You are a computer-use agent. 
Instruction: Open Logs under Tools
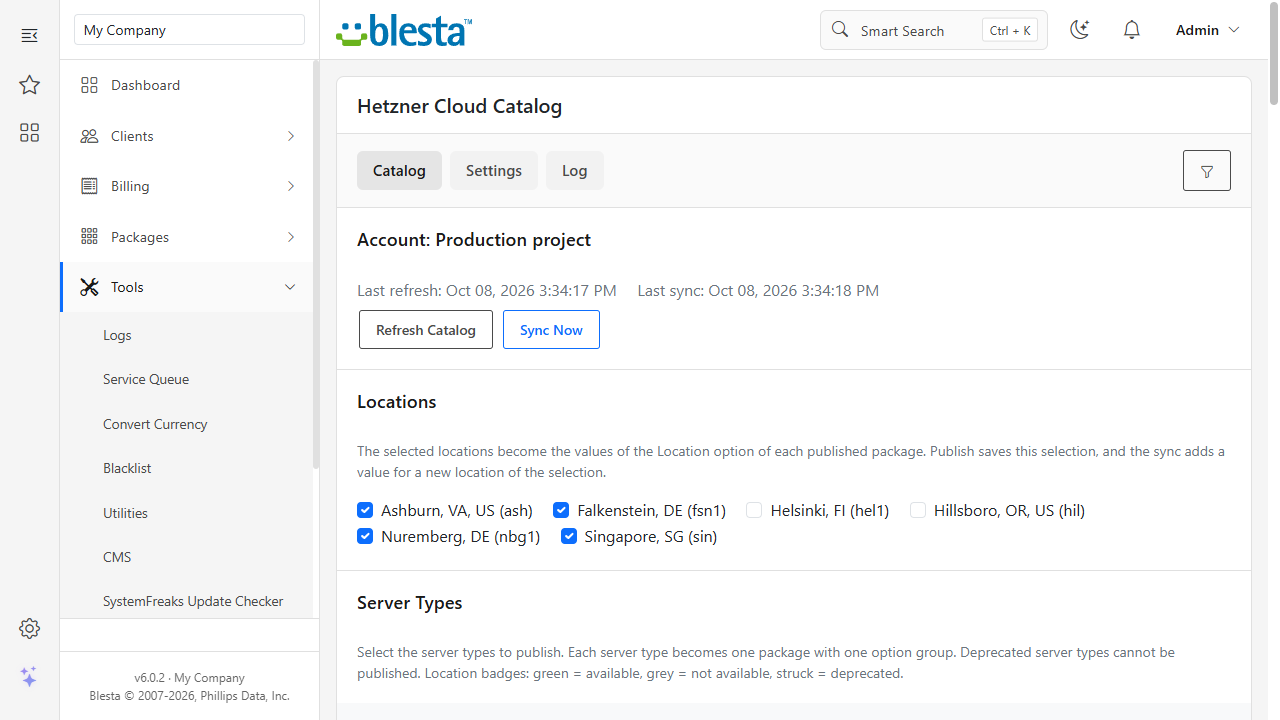pyautogui.click(x=117, y=335)
